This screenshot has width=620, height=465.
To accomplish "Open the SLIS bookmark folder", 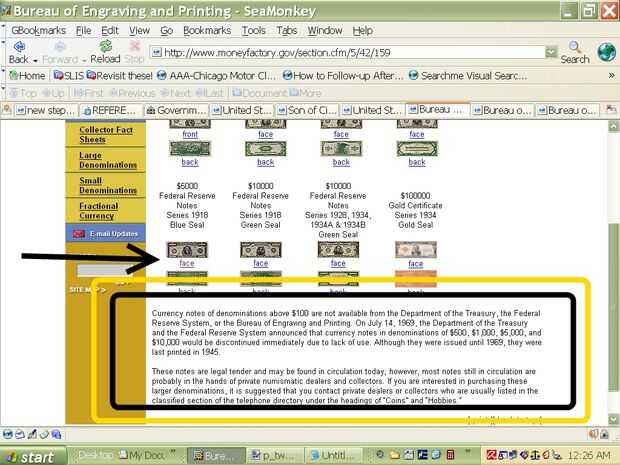I will (69, 76).
